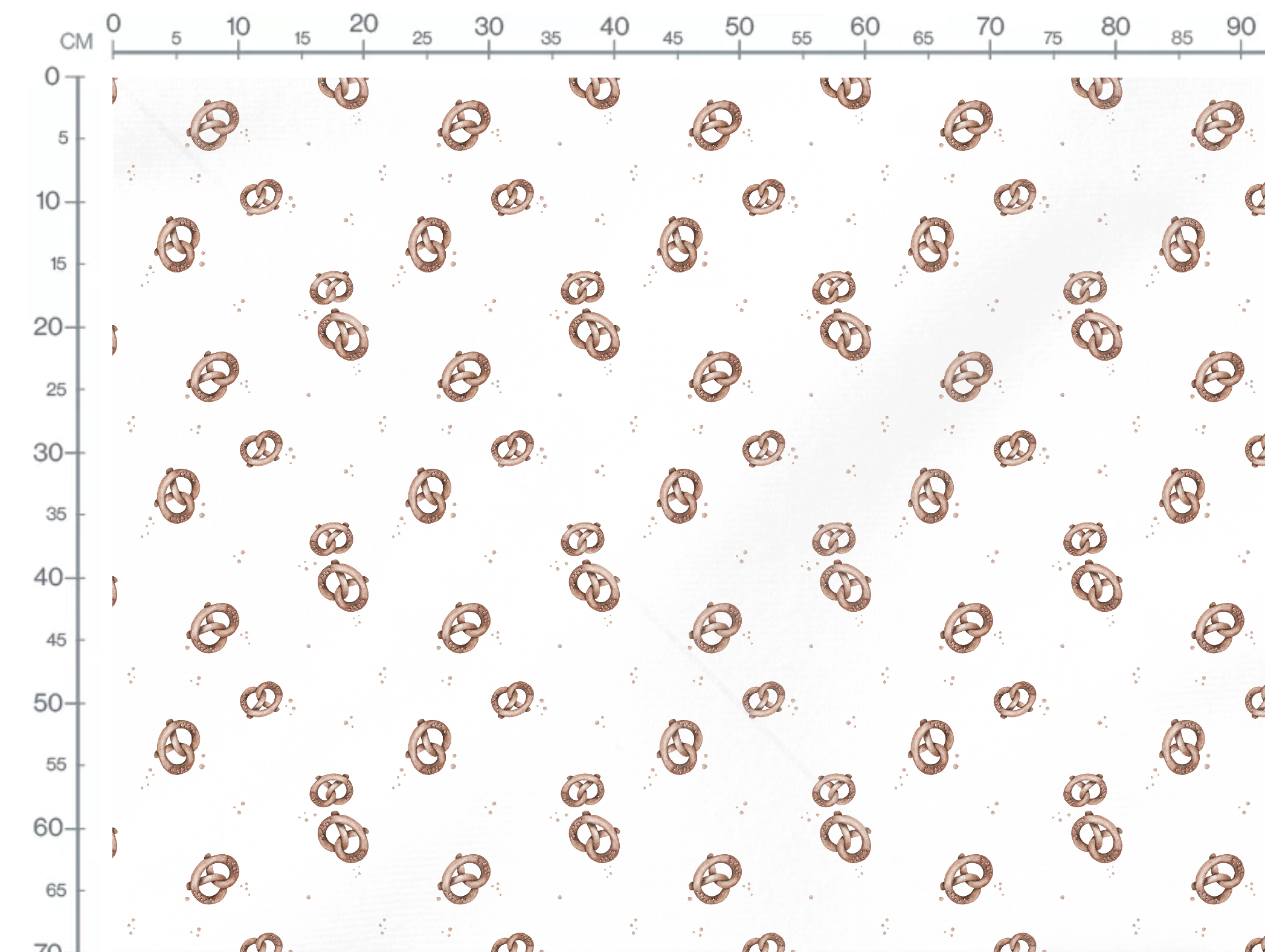Click the small 85 label on top ruler
1265x952 pixels.
1182,39
